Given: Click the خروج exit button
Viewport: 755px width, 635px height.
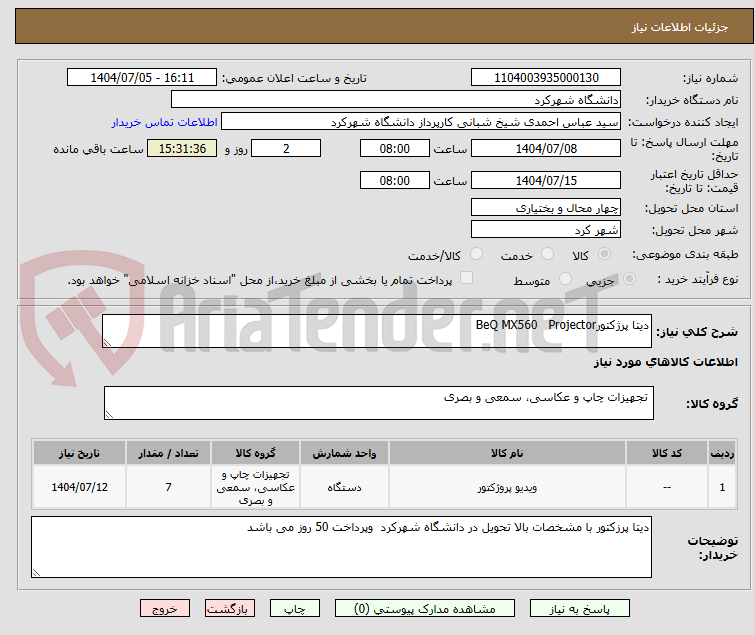Looking at the screenshot, I should tap(165, 609).
